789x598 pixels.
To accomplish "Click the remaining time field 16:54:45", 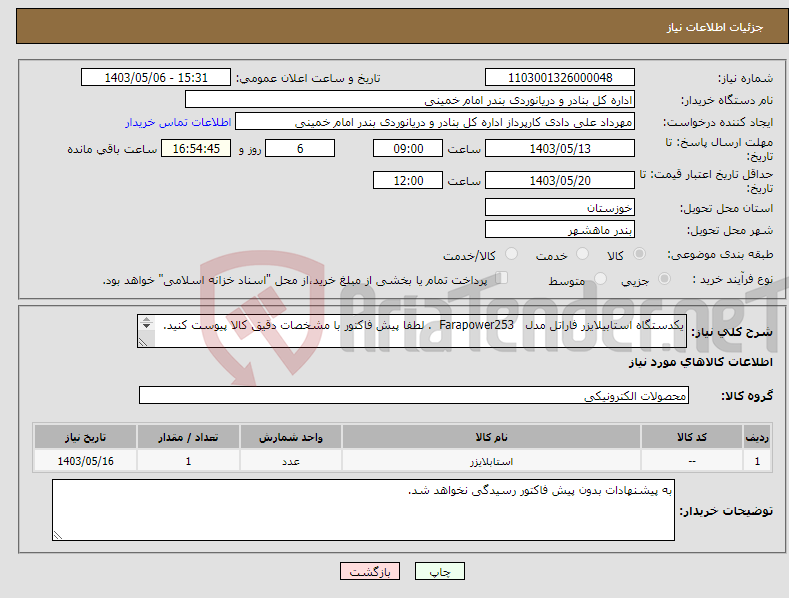I will (196, 148).
